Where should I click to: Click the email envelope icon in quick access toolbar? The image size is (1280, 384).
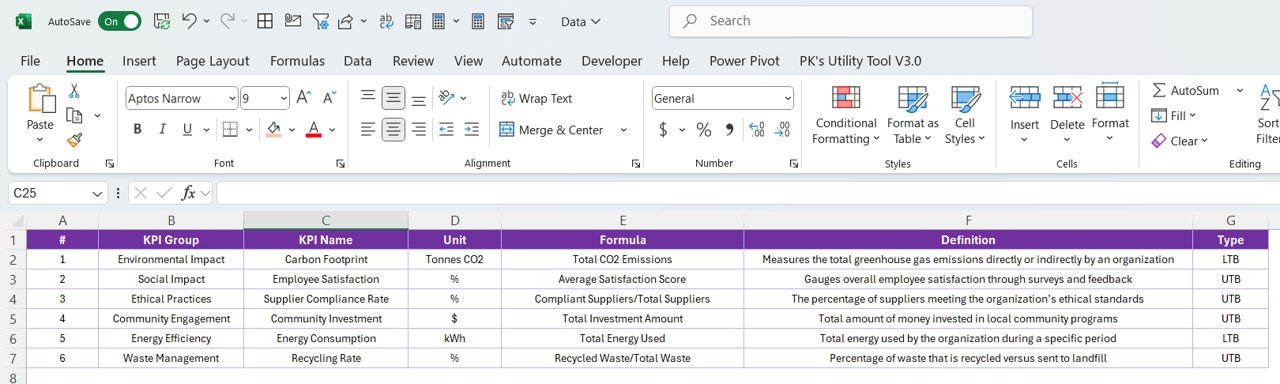pos(293,21)
